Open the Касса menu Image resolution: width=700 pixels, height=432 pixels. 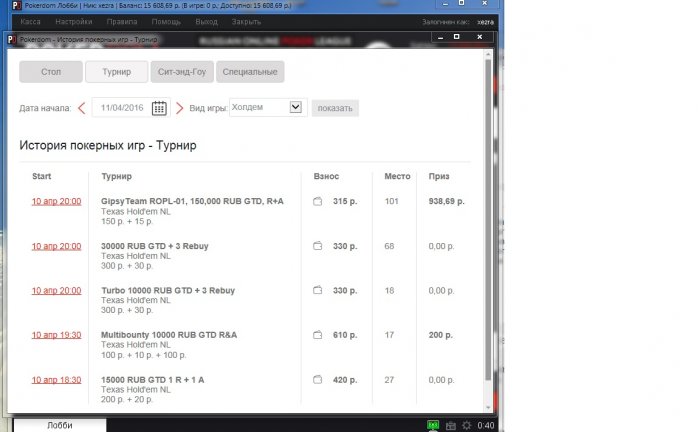coord(31,20)
